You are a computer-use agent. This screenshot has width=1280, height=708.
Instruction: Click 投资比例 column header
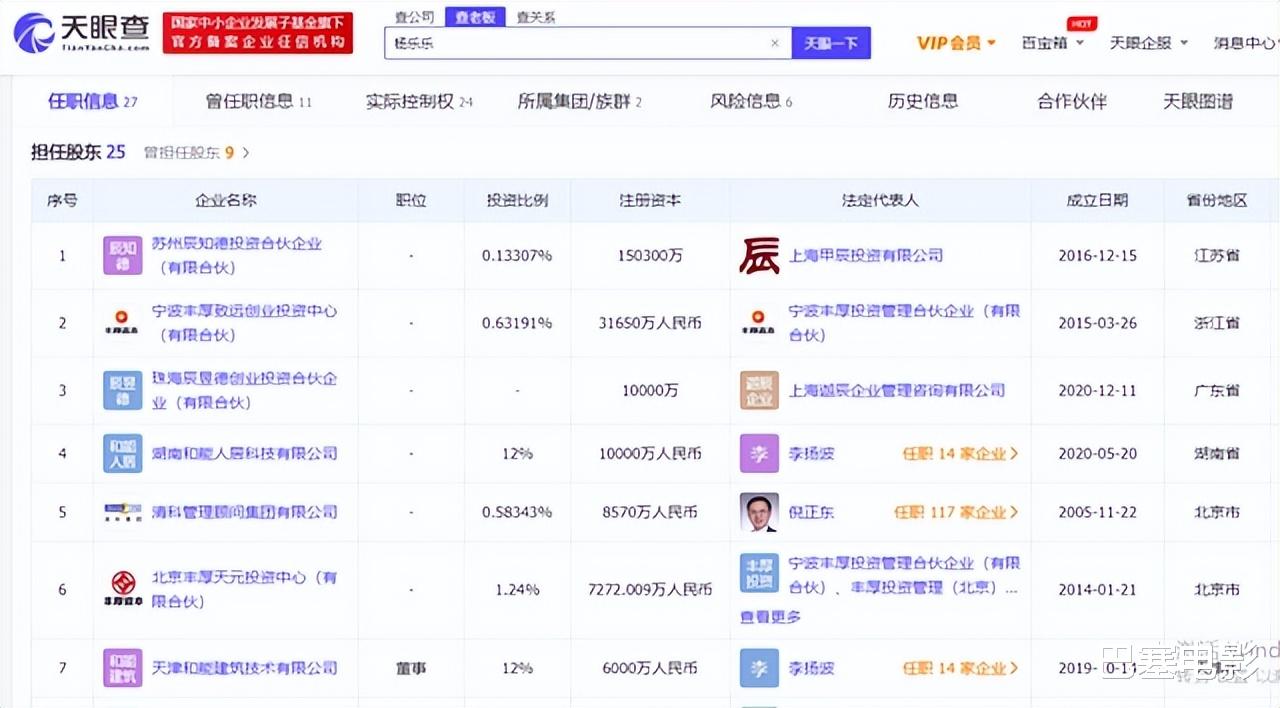(517, 200)
